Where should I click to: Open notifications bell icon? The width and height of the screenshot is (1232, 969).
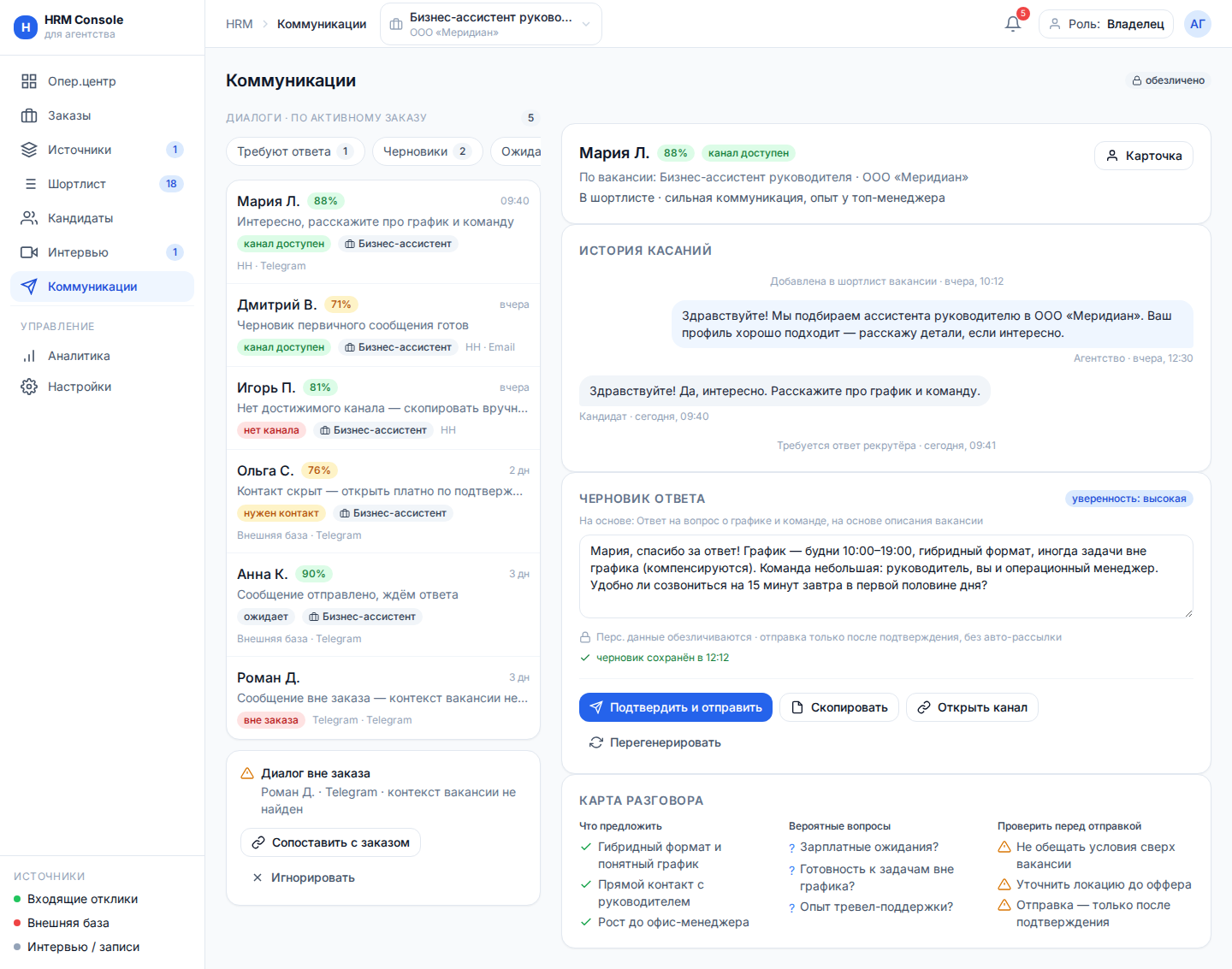1013,24
